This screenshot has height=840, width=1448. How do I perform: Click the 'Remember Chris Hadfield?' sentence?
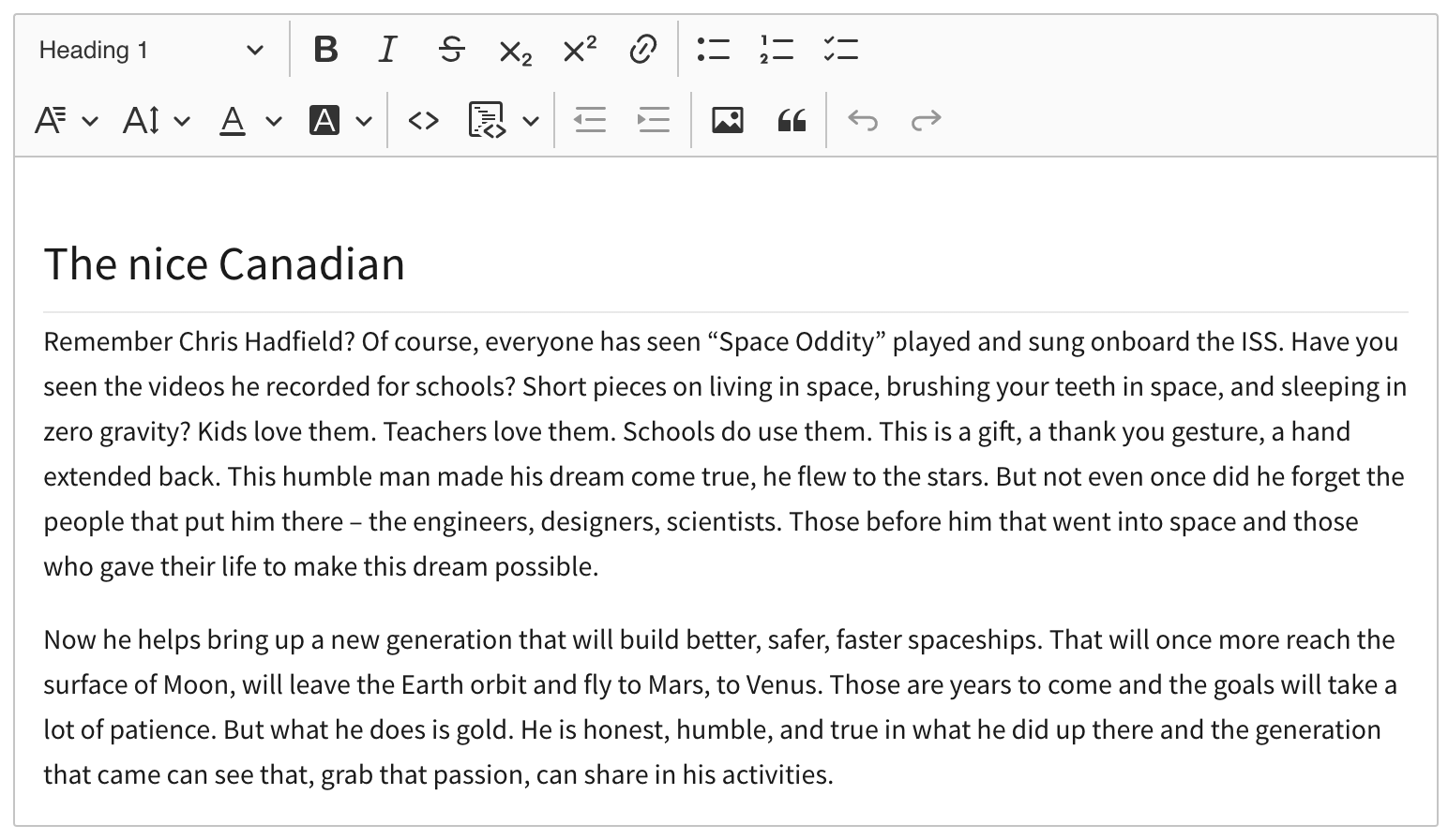[199, 341]
